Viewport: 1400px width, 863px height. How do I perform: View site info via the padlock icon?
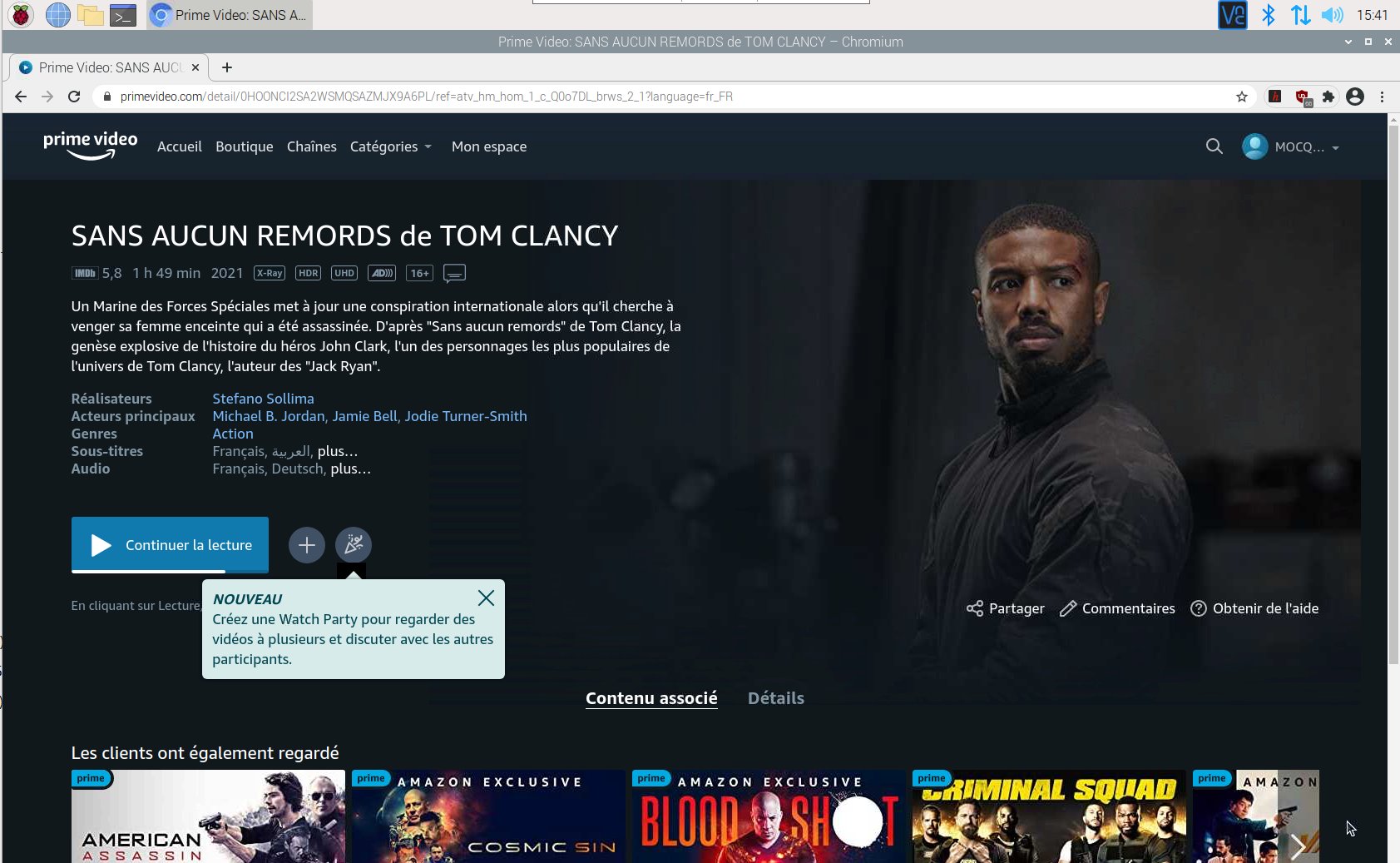tap(106, 97)
